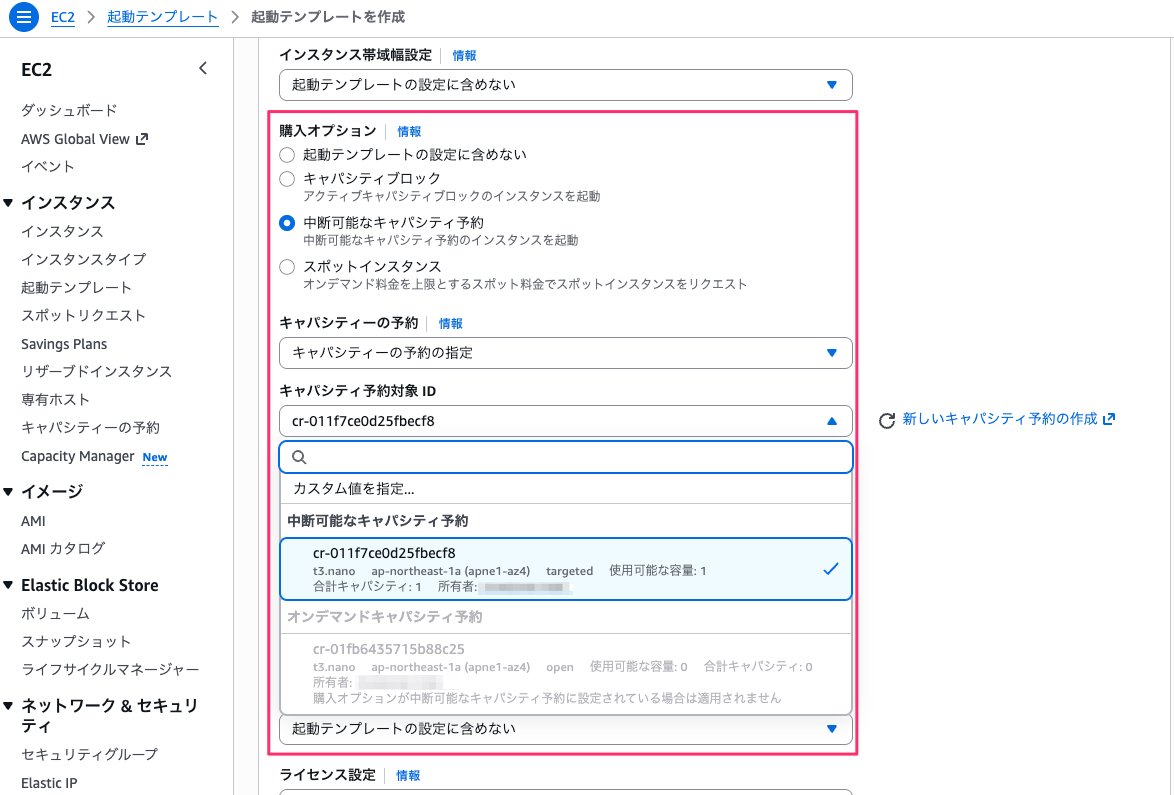Select the スポットインスタンス radio button
This screenshot has width=1174, height=795.
tap(287, 266)
